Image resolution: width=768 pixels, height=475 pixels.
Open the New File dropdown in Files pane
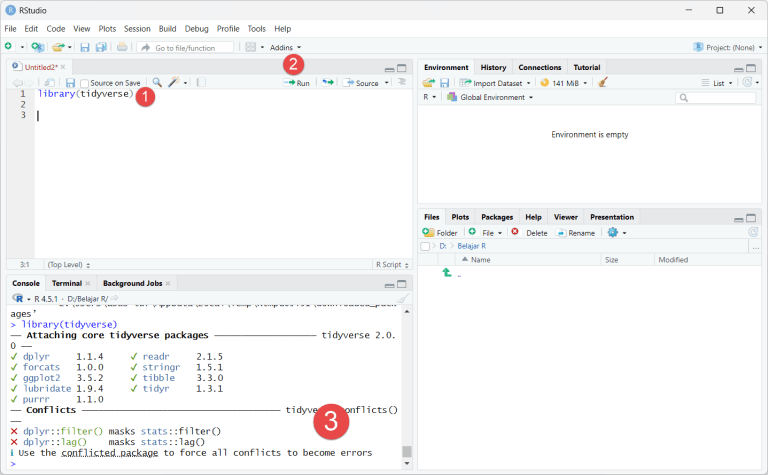coord(485,233)
